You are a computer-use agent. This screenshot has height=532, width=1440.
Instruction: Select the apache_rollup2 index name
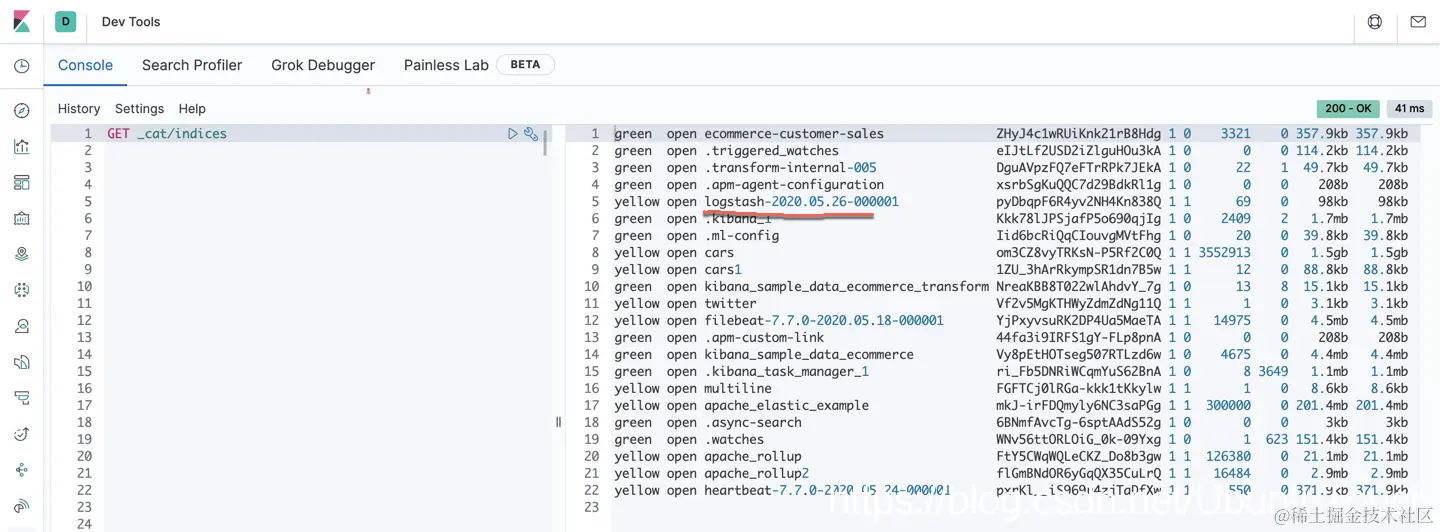click(756, 474)
